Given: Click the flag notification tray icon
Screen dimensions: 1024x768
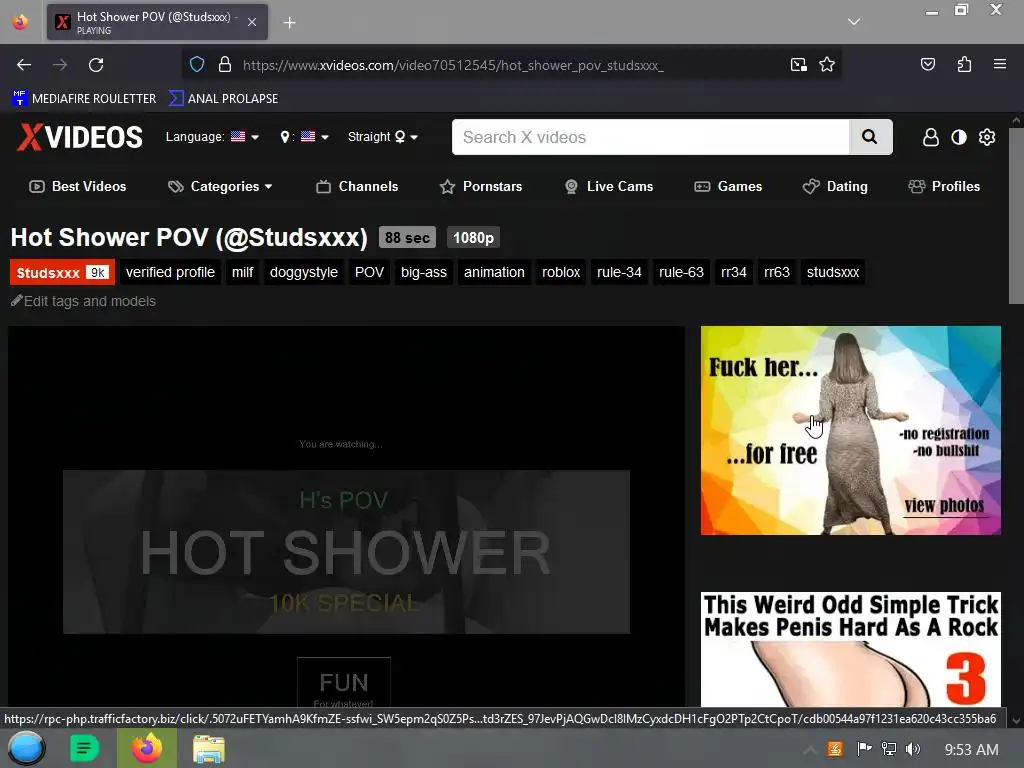Looking at the screenshot, I should (x=864, y=749).
